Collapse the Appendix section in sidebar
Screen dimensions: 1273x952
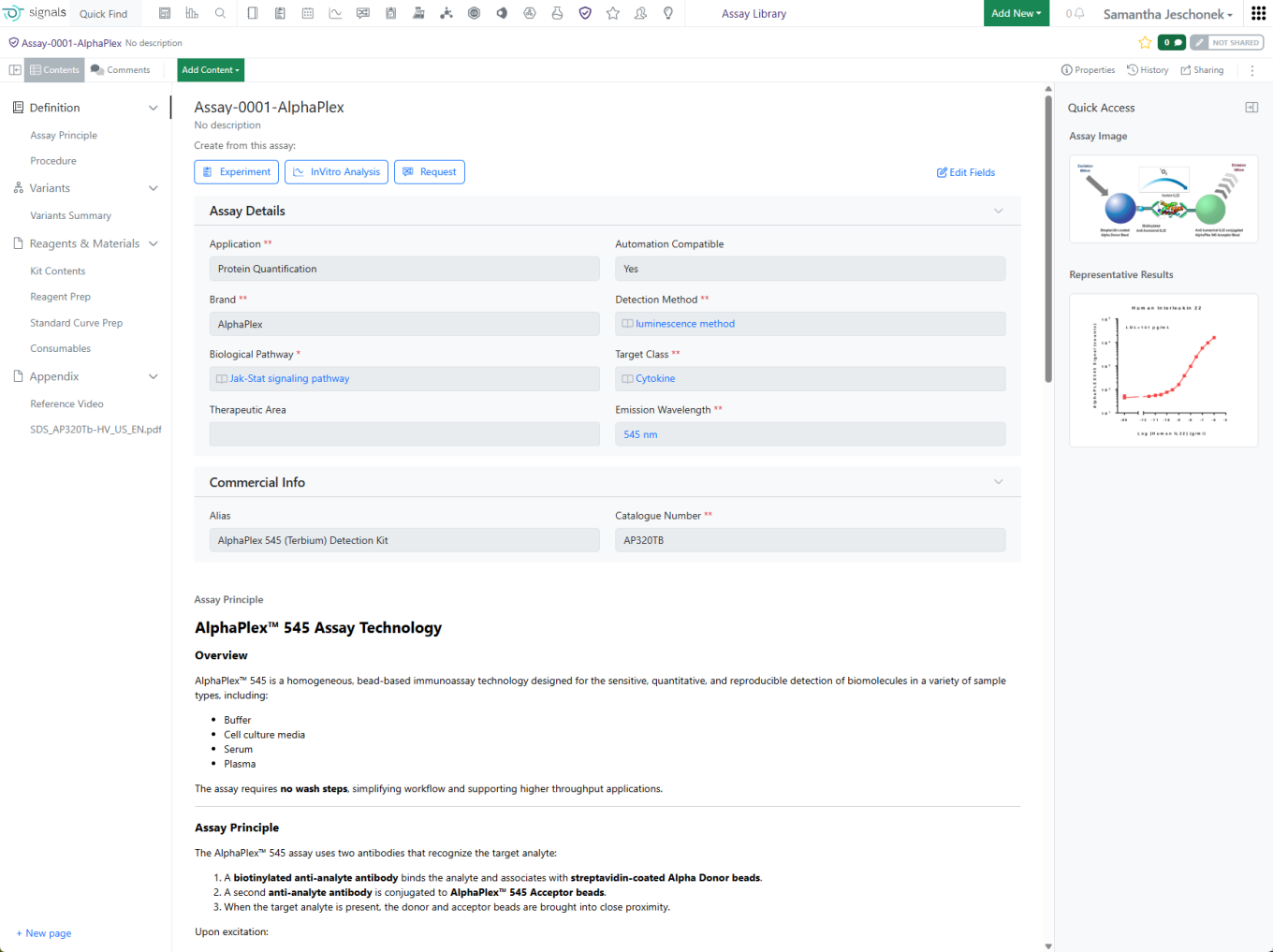154,376
